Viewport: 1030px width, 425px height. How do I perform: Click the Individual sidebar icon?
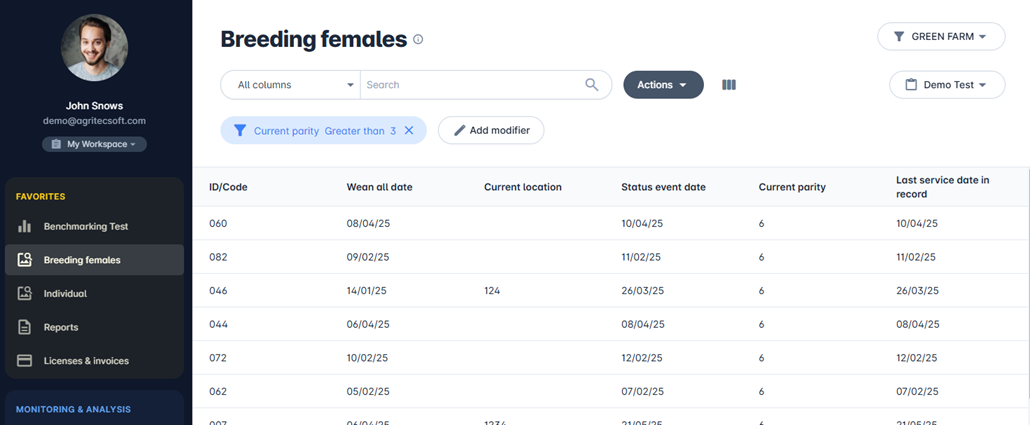pyautogui.click(x=25, y=294)
